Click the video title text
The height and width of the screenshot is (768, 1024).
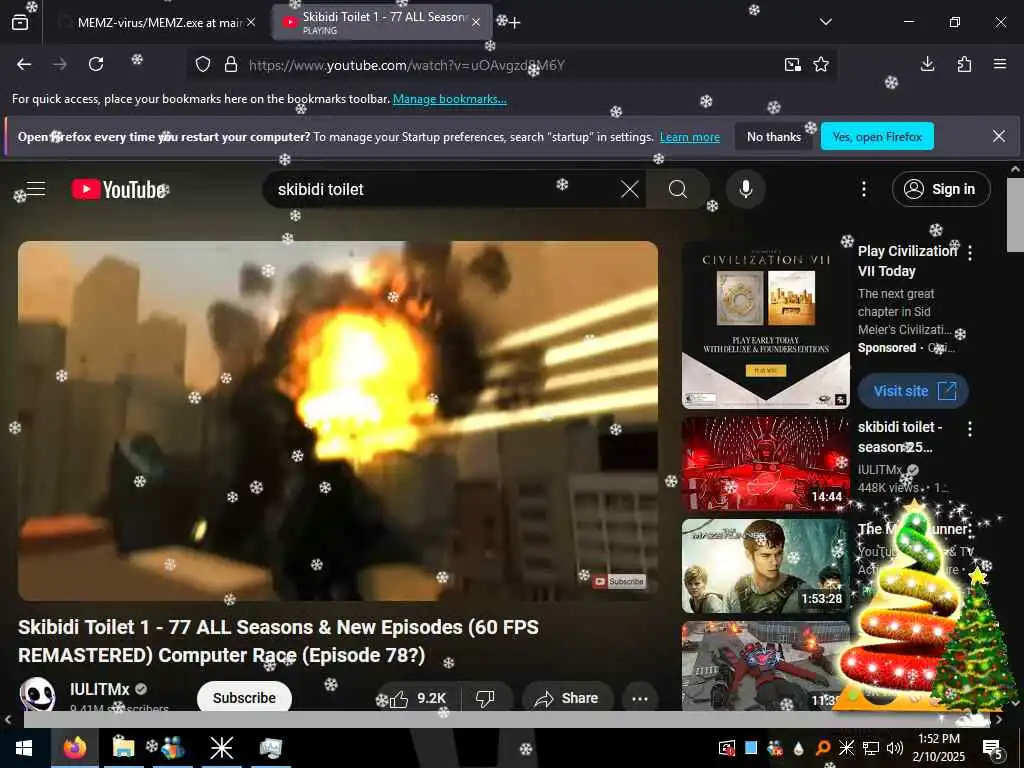[278, 641]
